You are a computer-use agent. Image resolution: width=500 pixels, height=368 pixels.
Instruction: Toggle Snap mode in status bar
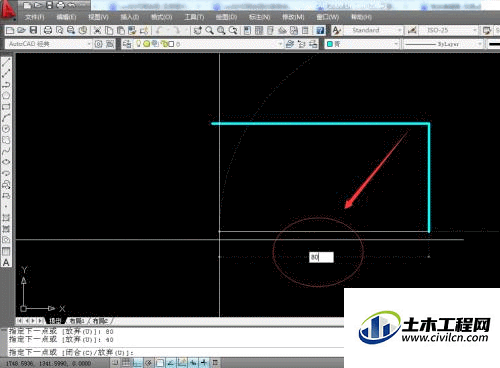[115, 363]
